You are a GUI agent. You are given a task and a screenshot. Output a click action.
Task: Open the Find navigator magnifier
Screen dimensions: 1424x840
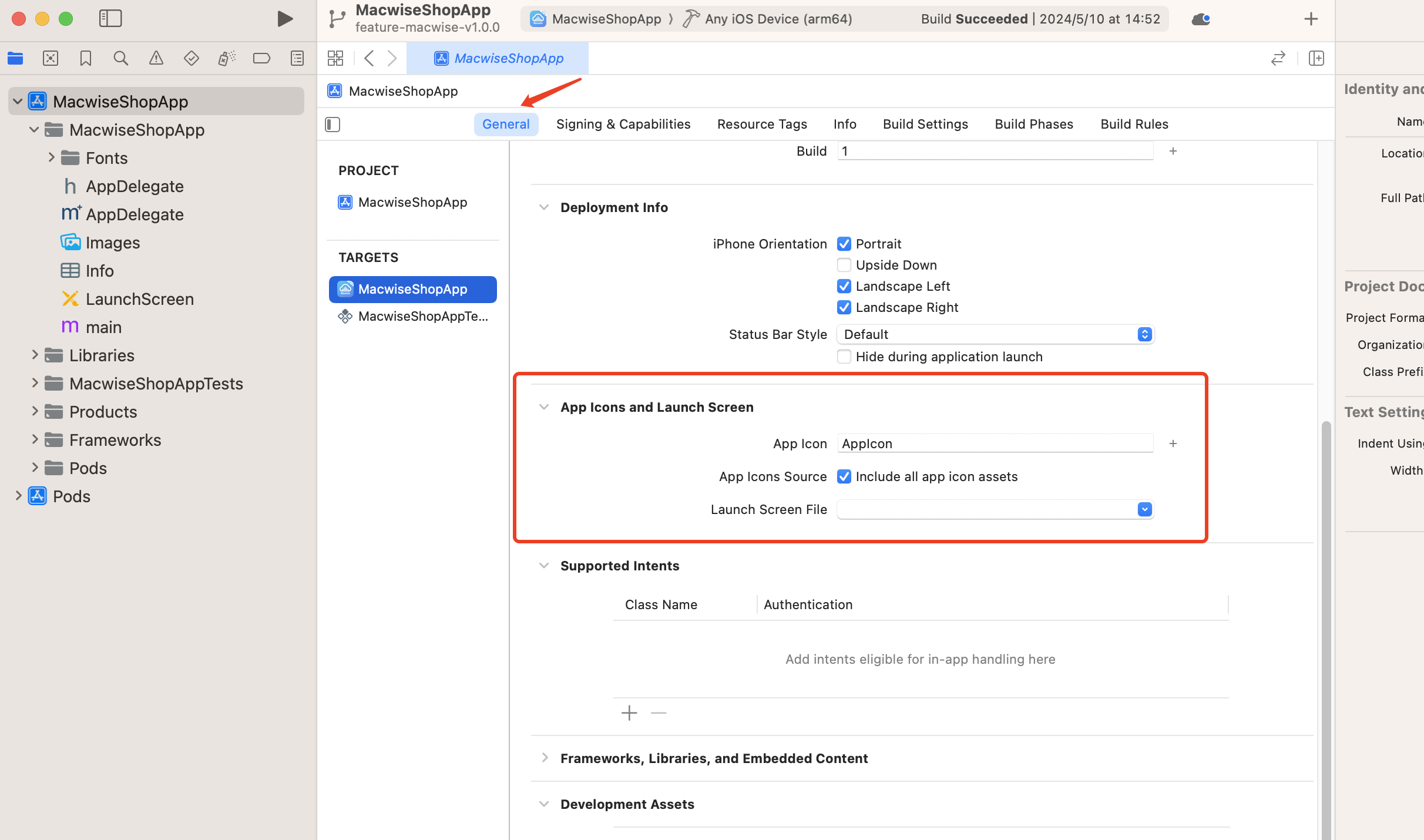(x=121, y=58)
